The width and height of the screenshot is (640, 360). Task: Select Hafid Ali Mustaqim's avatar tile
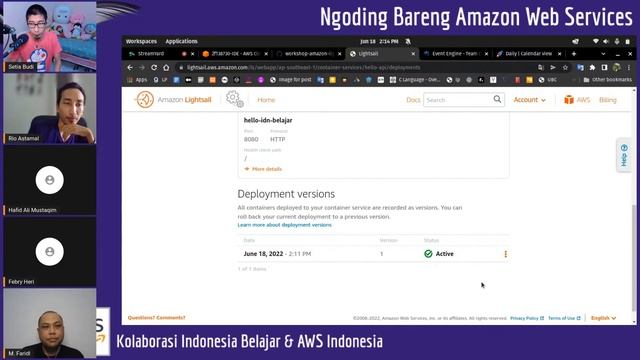49,180
